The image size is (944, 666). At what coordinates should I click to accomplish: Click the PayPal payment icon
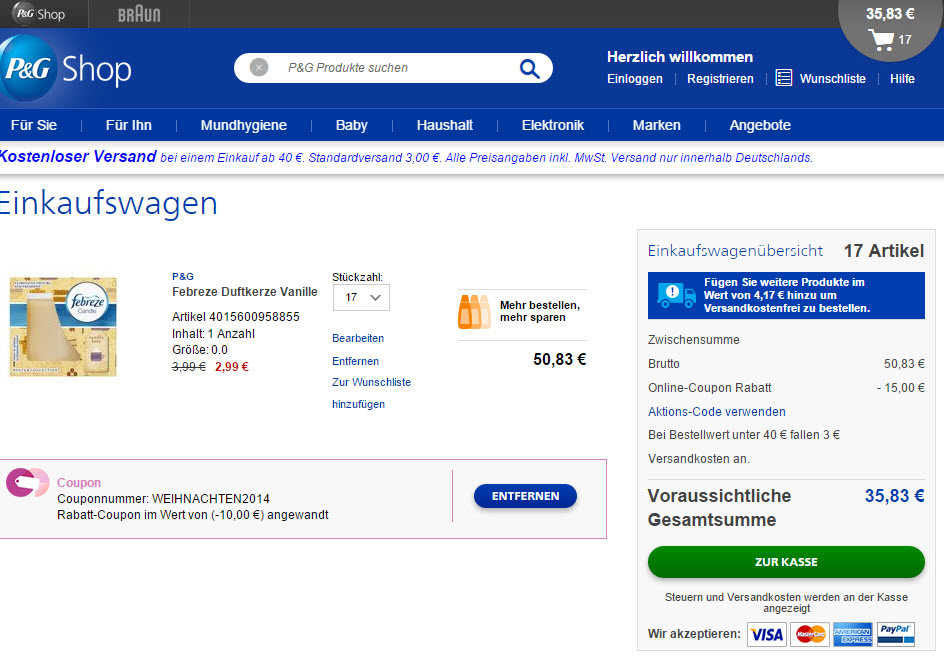pyautogui.click(x=896, y=634)
